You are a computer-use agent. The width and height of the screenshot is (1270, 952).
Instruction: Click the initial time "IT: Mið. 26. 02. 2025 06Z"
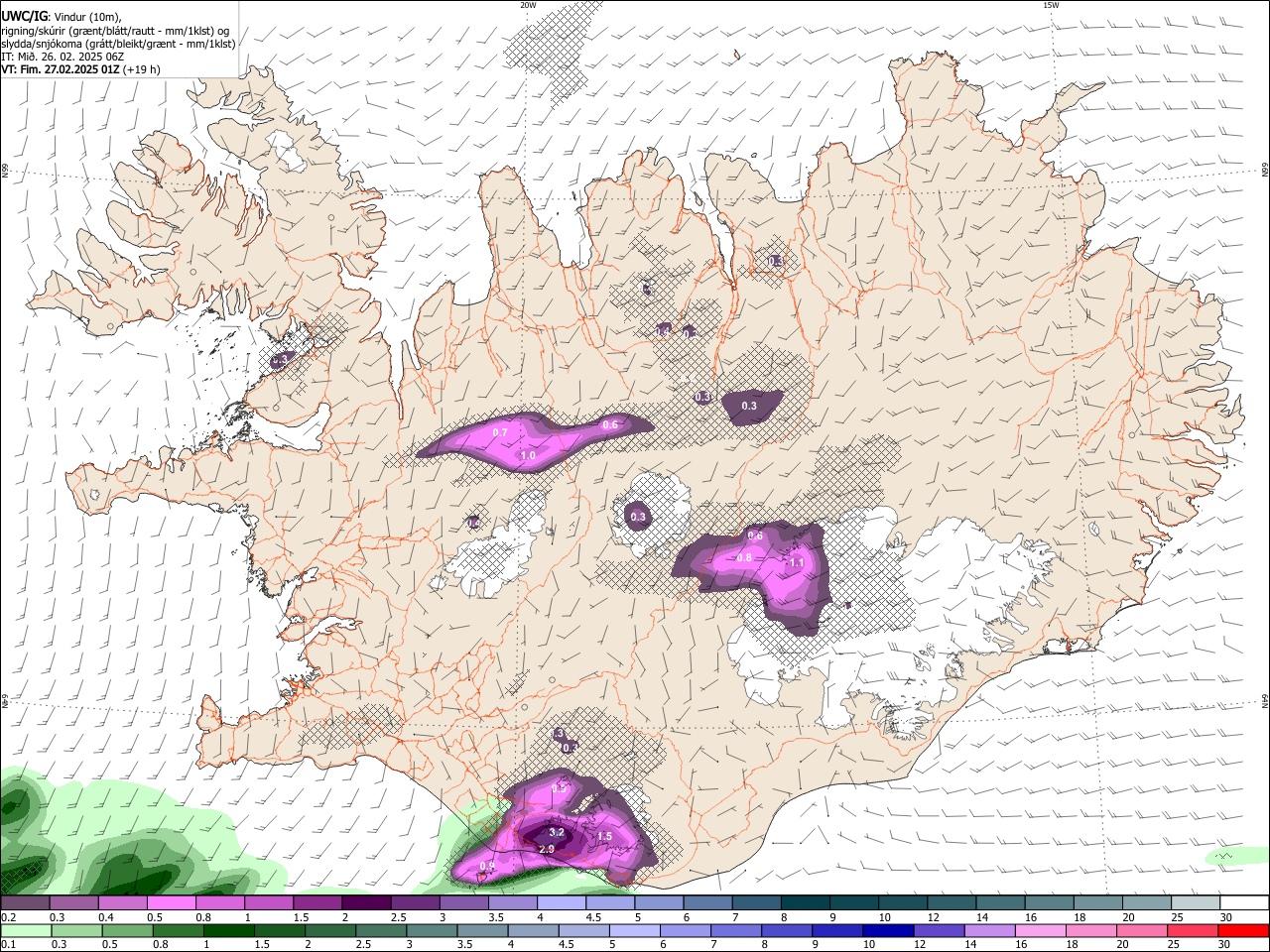click(62, 57)
